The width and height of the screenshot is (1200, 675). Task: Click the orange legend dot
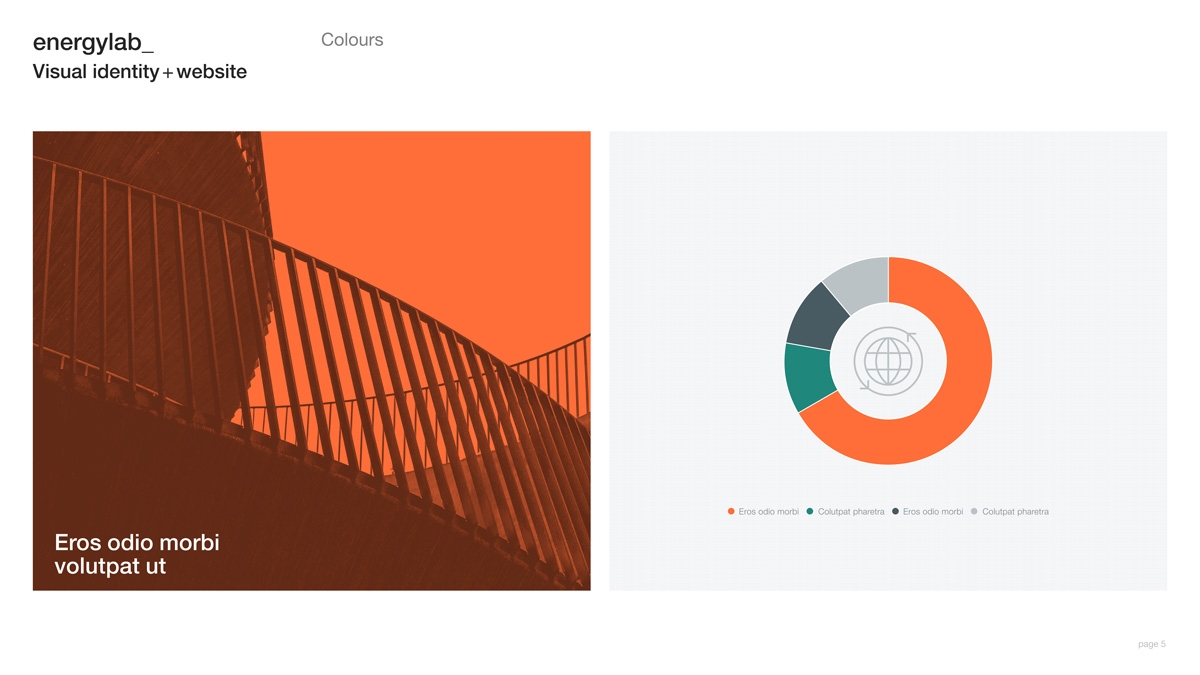[731, 512]
